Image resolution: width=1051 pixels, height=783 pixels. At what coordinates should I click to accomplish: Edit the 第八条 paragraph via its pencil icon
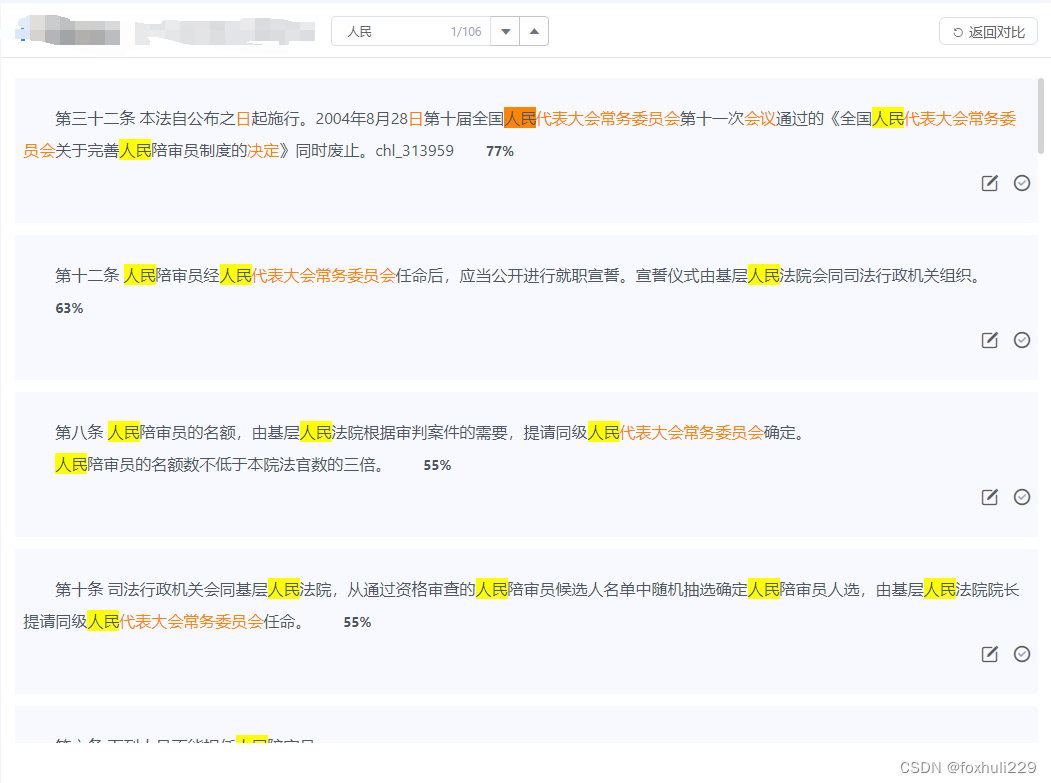click(989, 497)
